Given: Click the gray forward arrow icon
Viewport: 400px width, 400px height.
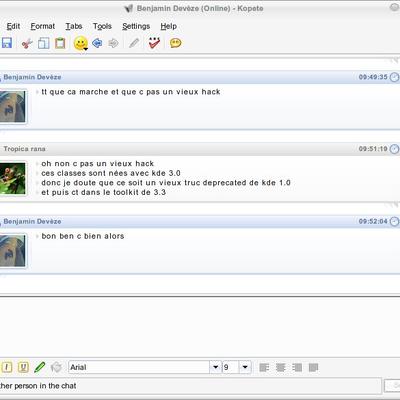Looking at the screenshot, I should (x=114, y=43).
